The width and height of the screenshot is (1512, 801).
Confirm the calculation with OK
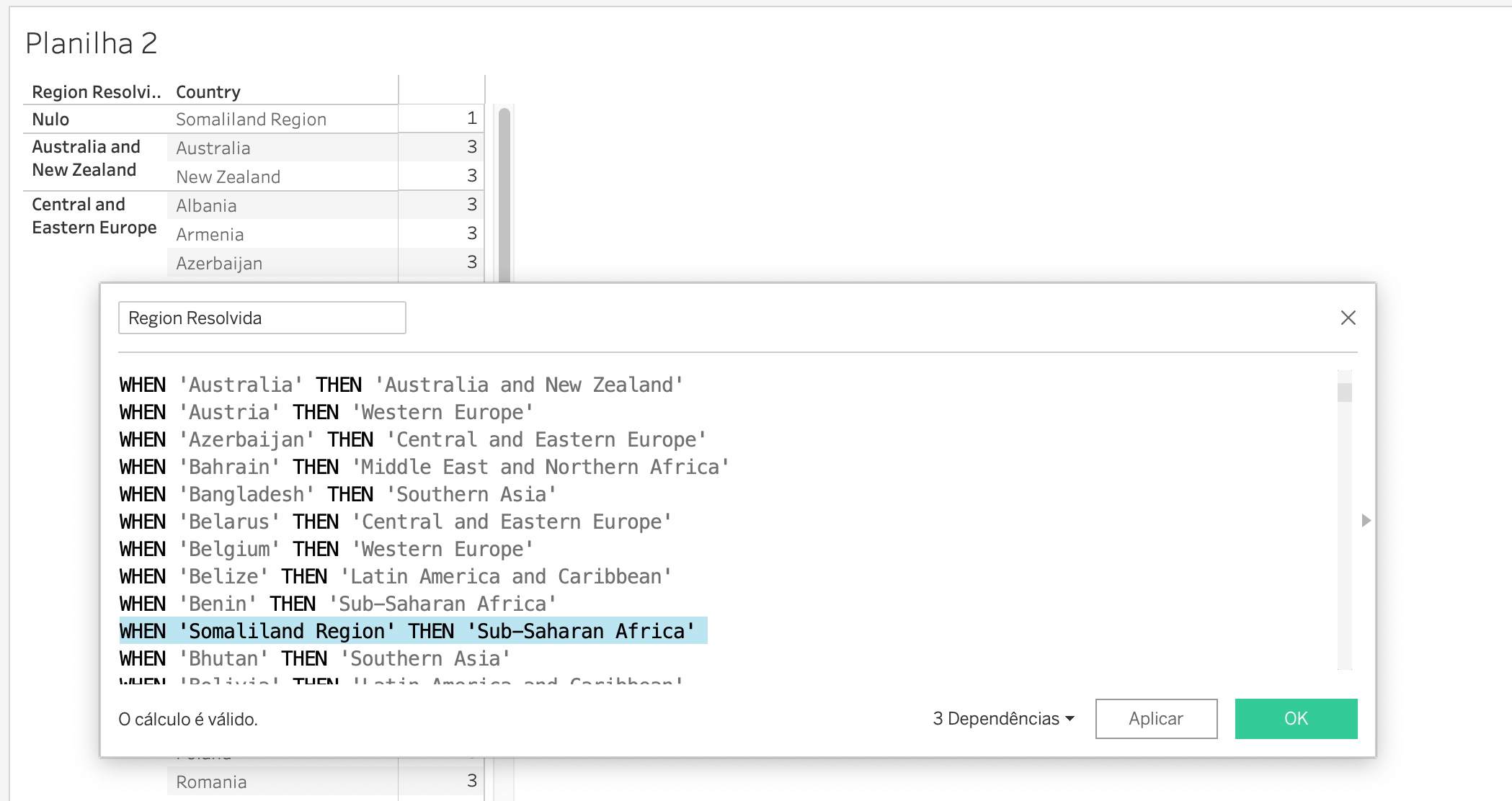point(1296,718)
